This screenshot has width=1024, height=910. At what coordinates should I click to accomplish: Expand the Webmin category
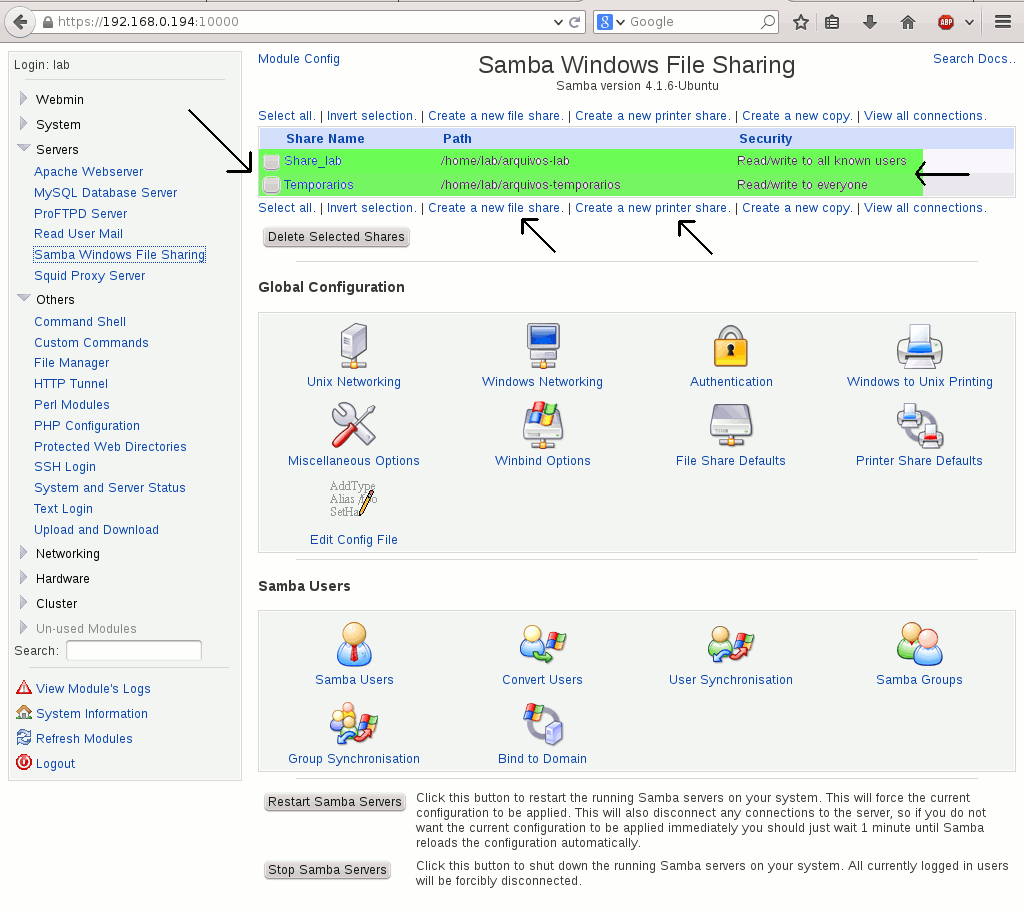(x=24, y=99)
